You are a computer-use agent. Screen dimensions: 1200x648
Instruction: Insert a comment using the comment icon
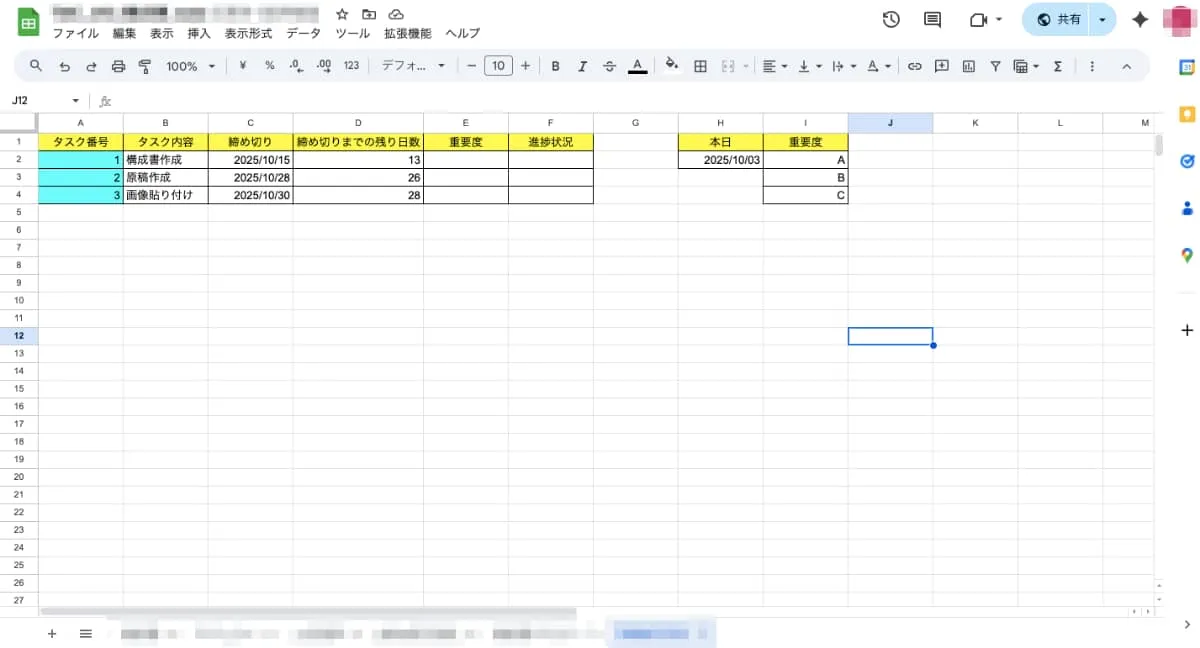(940, 65)
